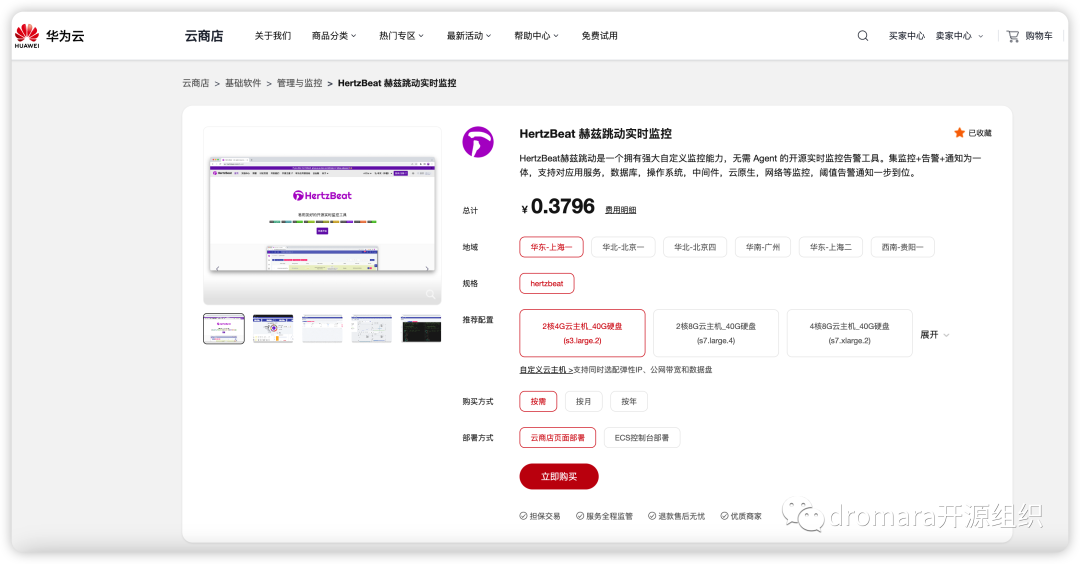The height and width of the screenshot is (564, 1080).
Task: Open 免费试用 menu item
Action: point(599,36)
